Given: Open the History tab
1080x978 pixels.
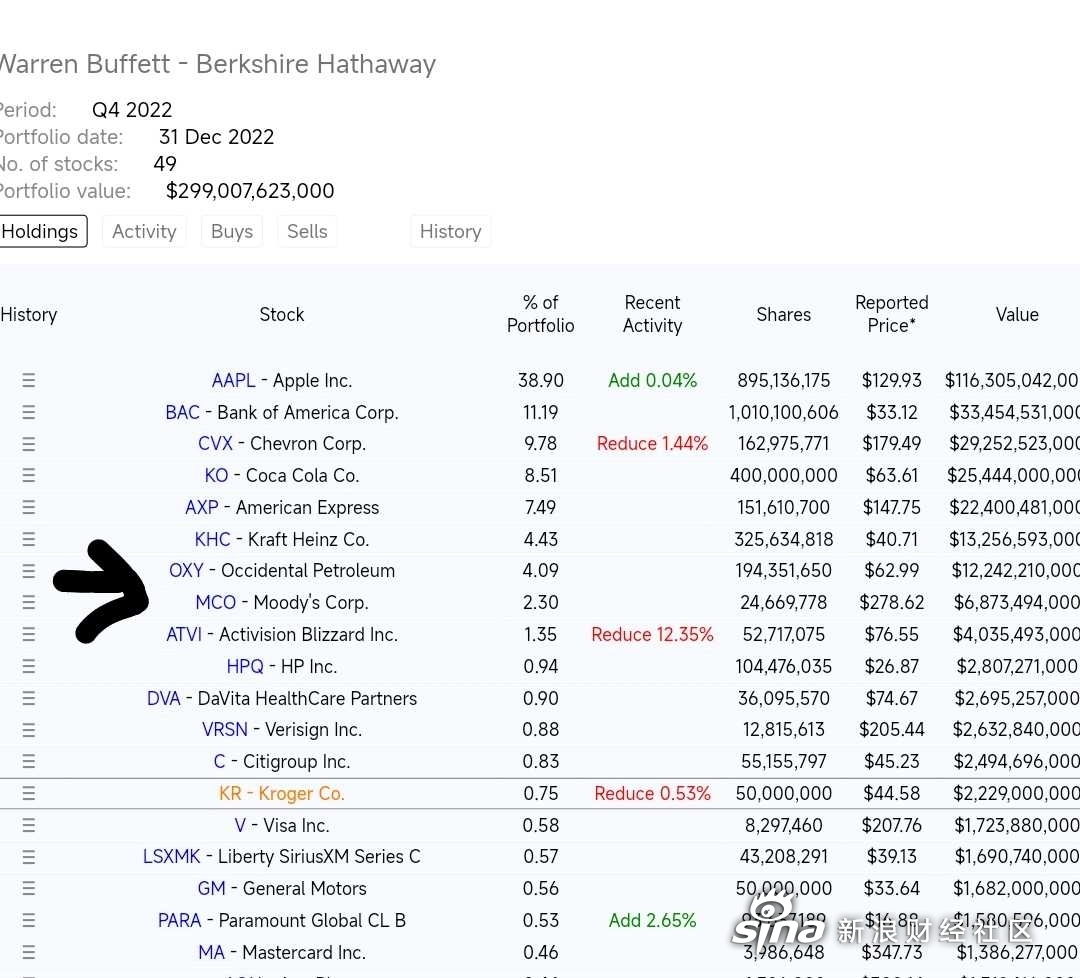Looking at the screenshot, I should tap(450, 231).
